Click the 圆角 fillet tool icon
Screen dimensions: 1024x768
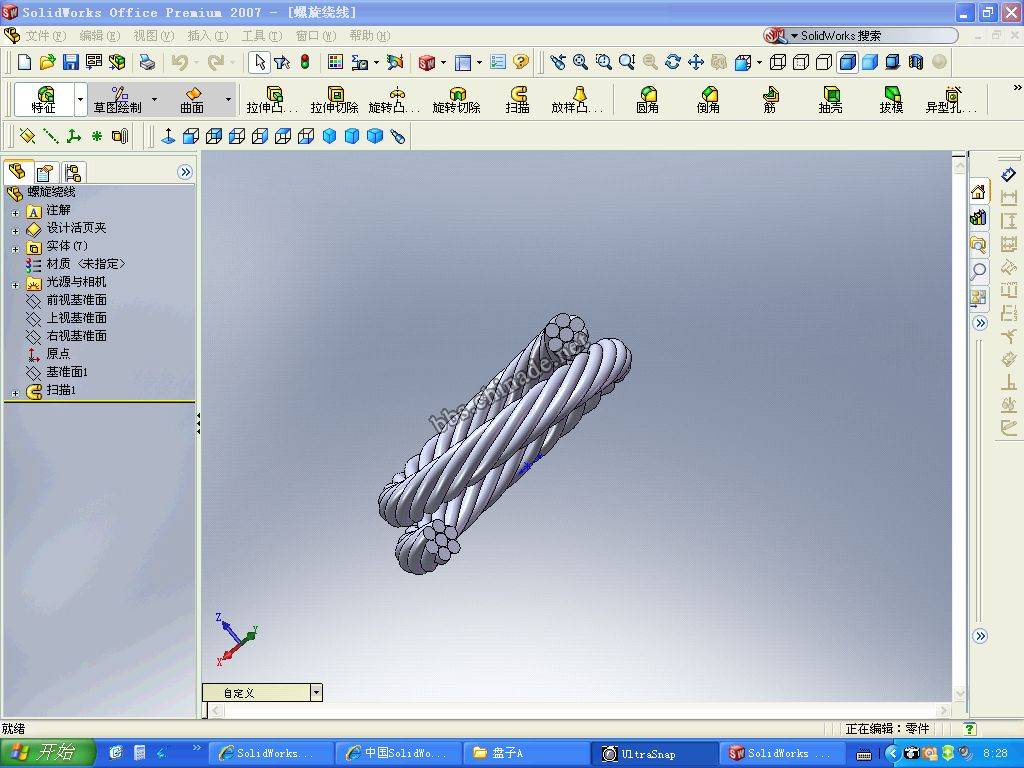point(647,99)
